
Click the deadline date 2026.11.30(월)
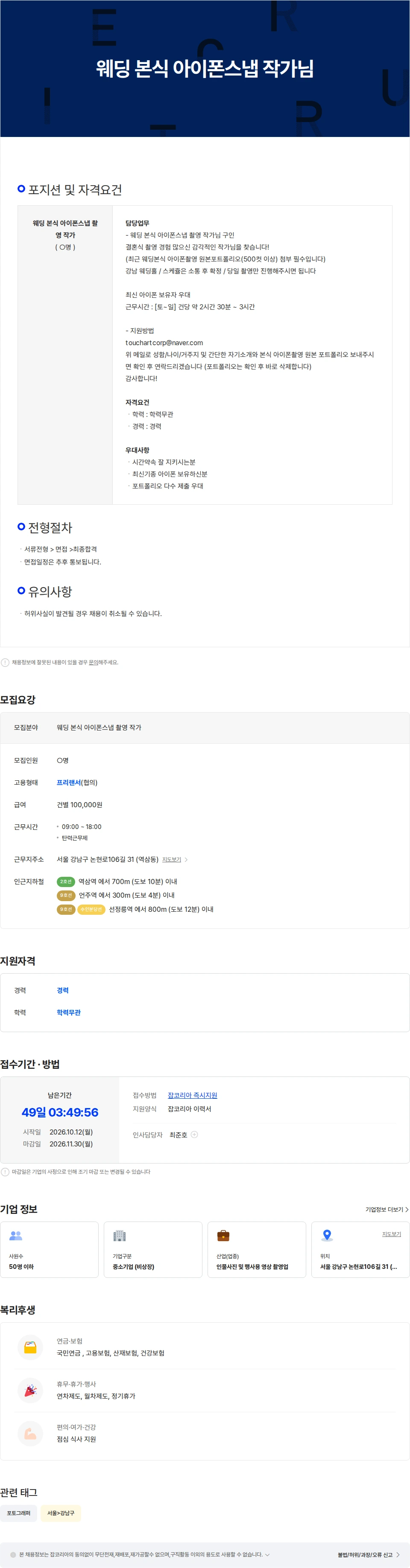[x=71, y=1144]
